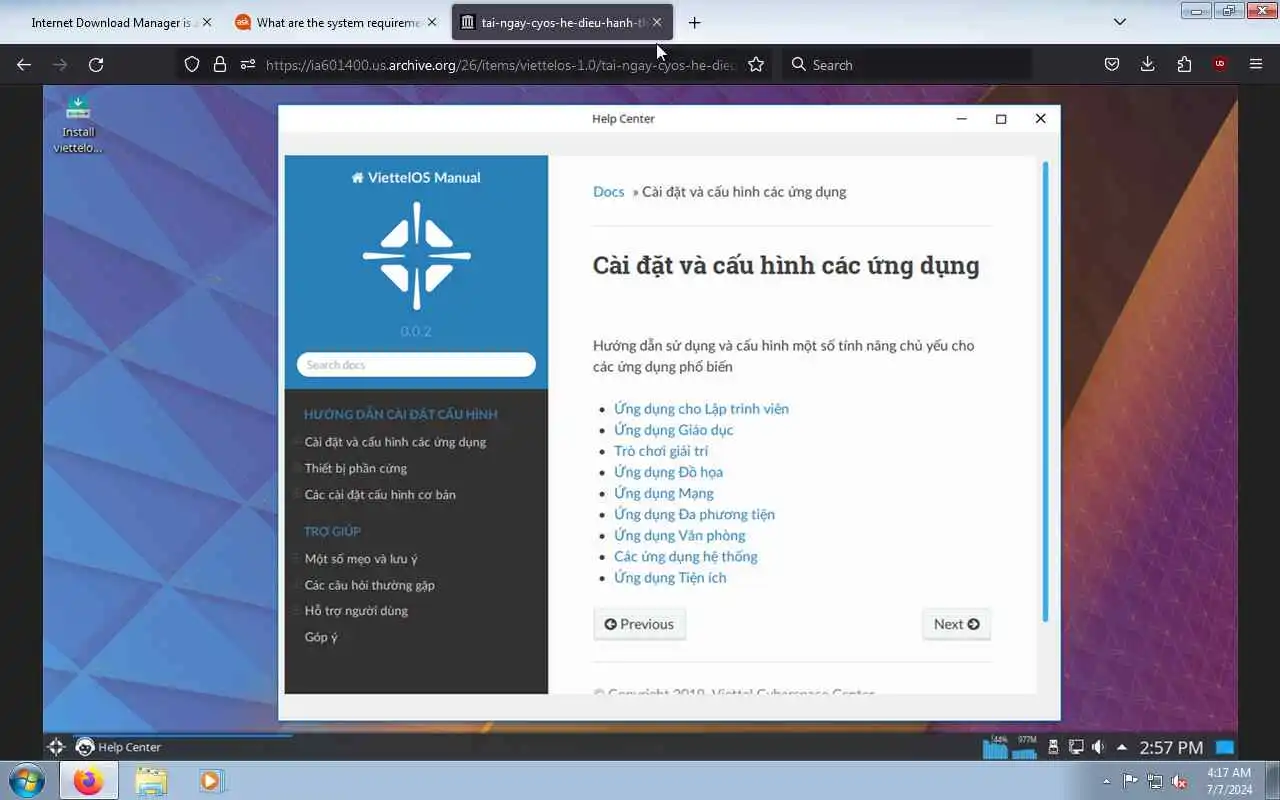Open 'Ứng dụng Đồ họa' link
Viewport: 1280px width, 800px height.
click(x=668, y=471)
